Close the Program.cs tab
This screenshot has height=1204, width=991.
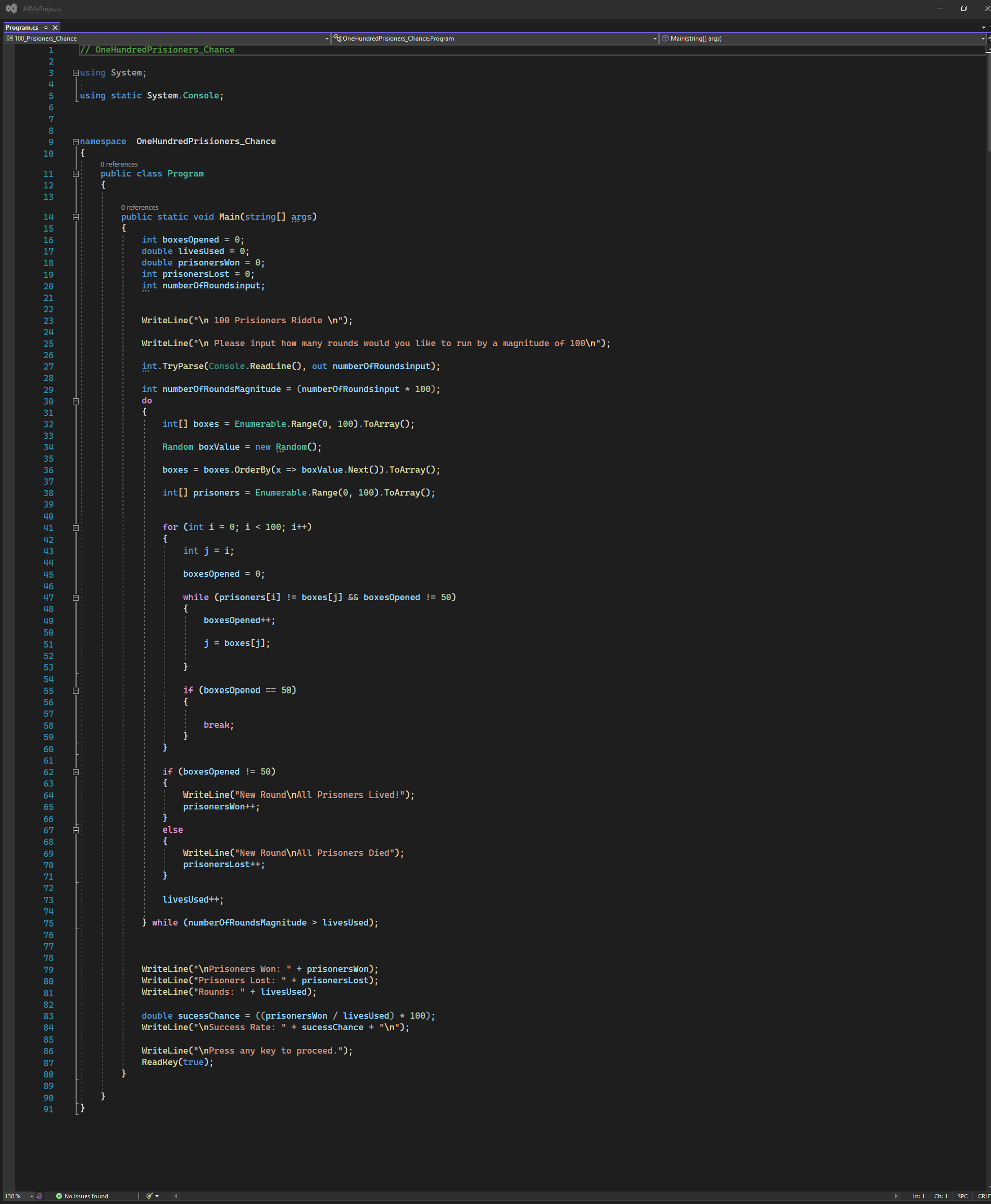click(55, 28)
